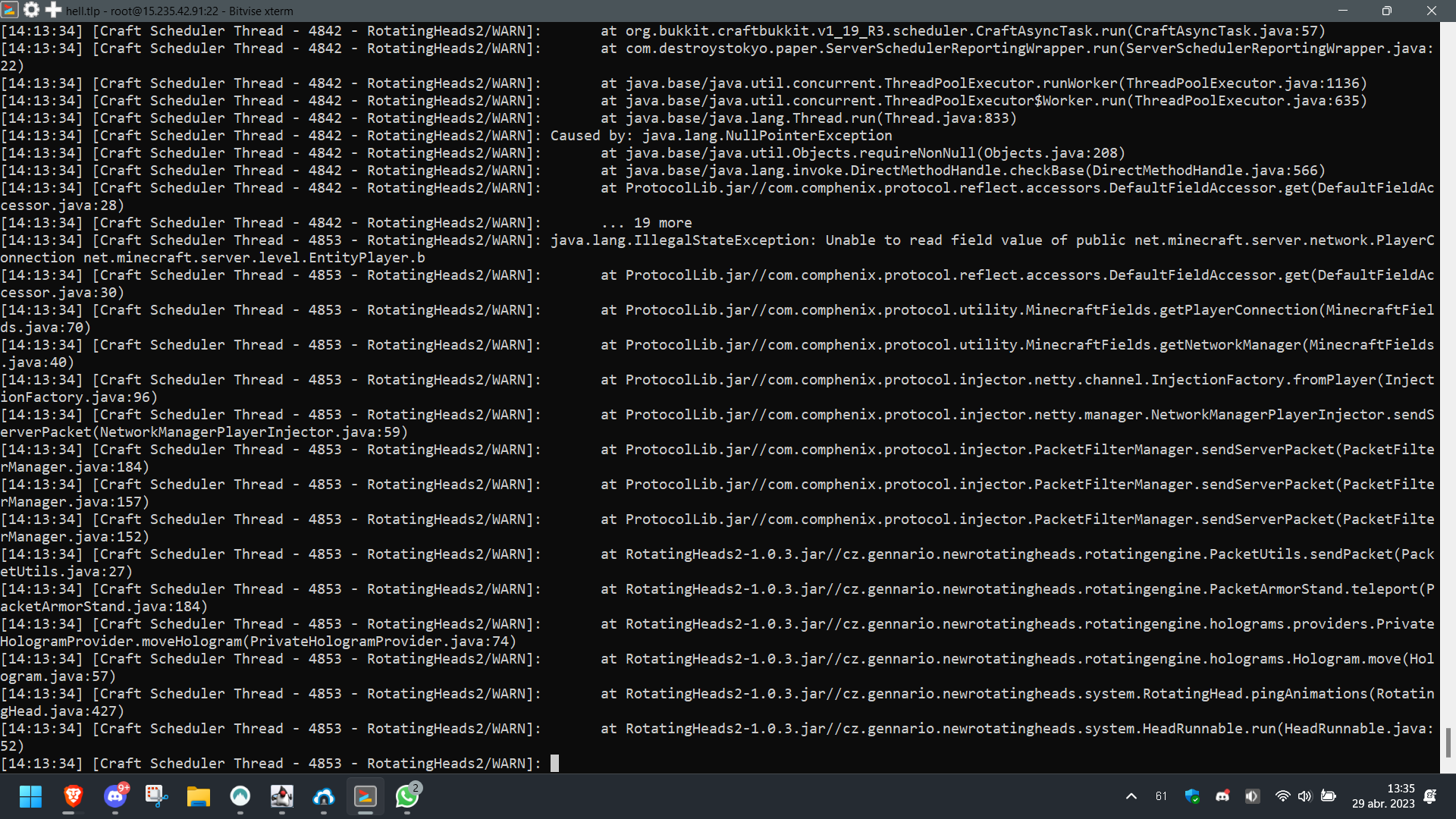Open File Explorer folder icon
Screen dimensions: 1456x819
coord(199,796)
